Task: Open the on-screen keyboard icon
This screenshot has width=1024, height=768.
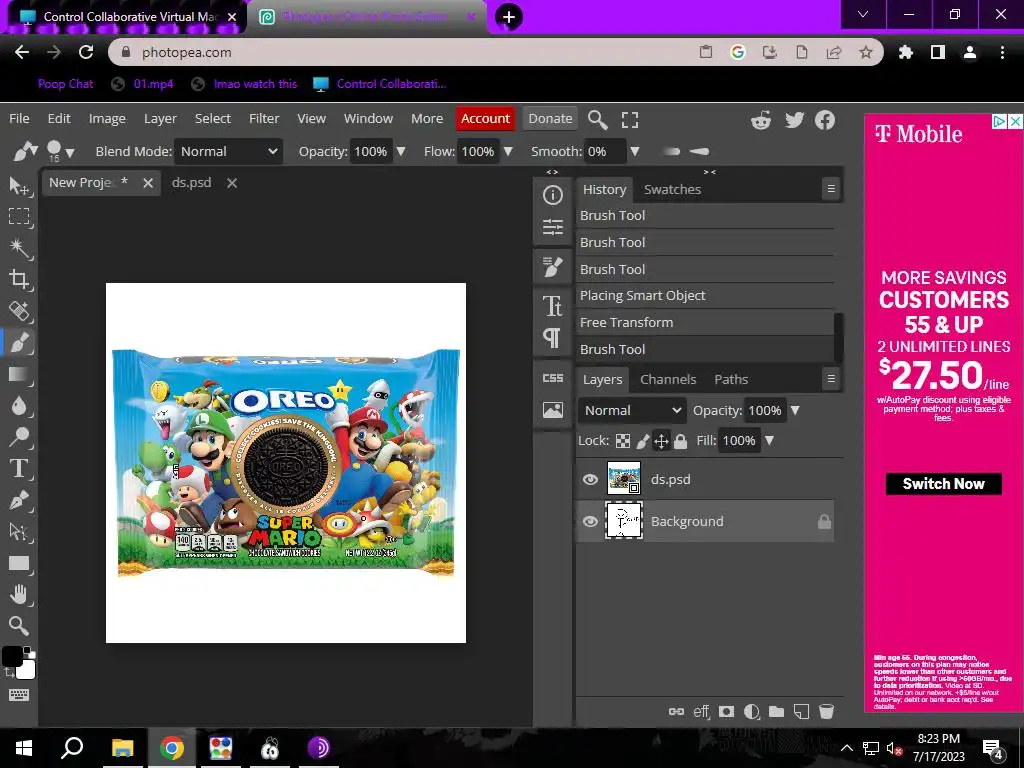Action: click(x=19, y=695)
